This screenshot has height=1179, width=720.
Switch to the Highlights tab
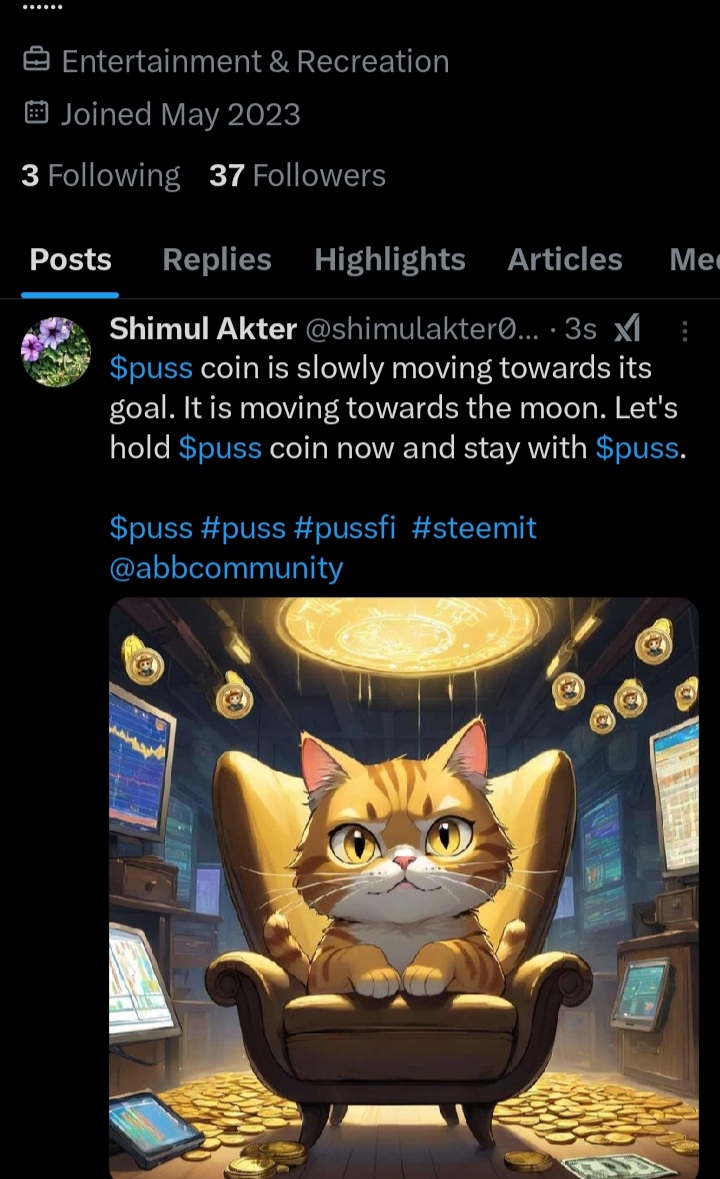[x=389, y=259]
